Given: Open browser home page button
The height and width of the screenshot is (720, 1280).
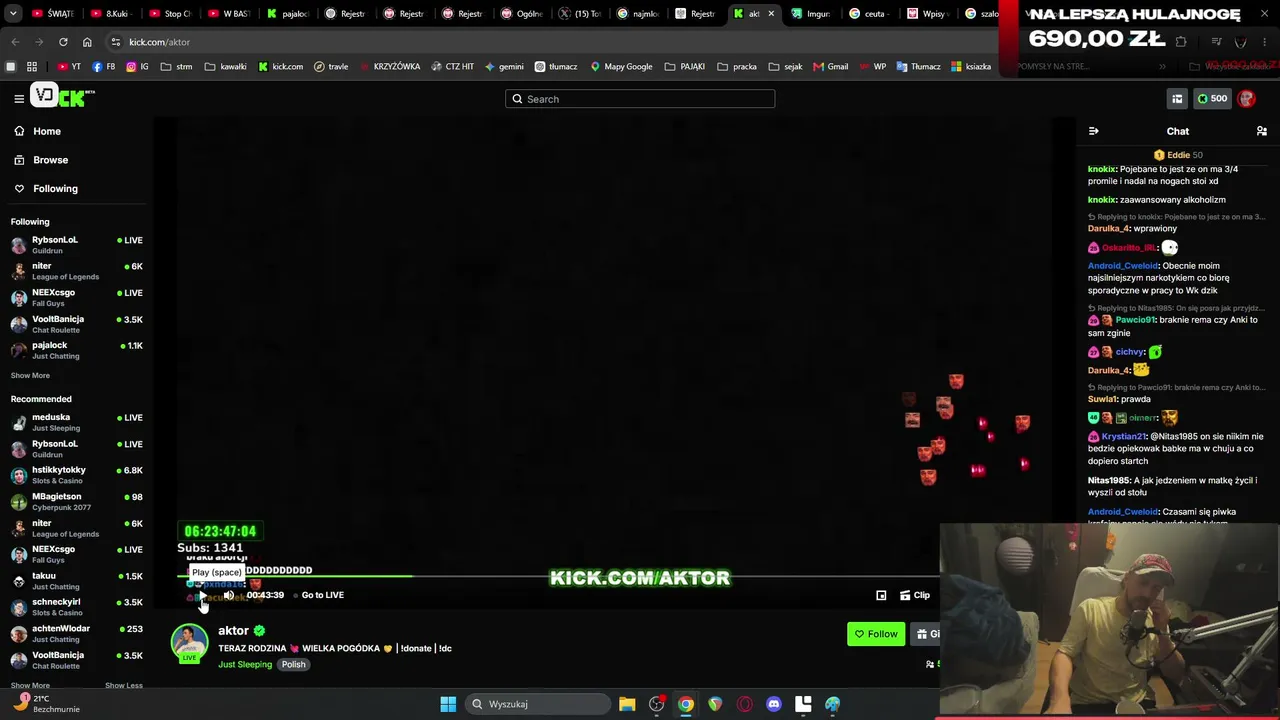Looking at the screenshot, I should click(x=87, y=42).
